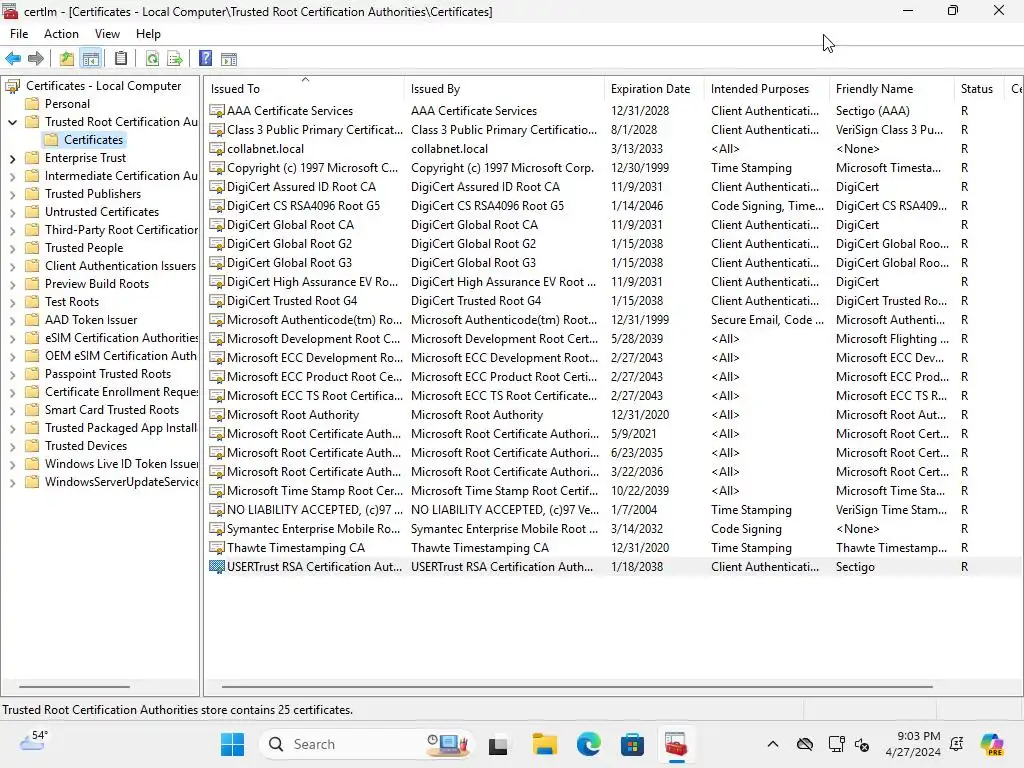Go up one level with folder icon
The width and height of the screenshot is (1024, 768).
click(x=67, y=59)
